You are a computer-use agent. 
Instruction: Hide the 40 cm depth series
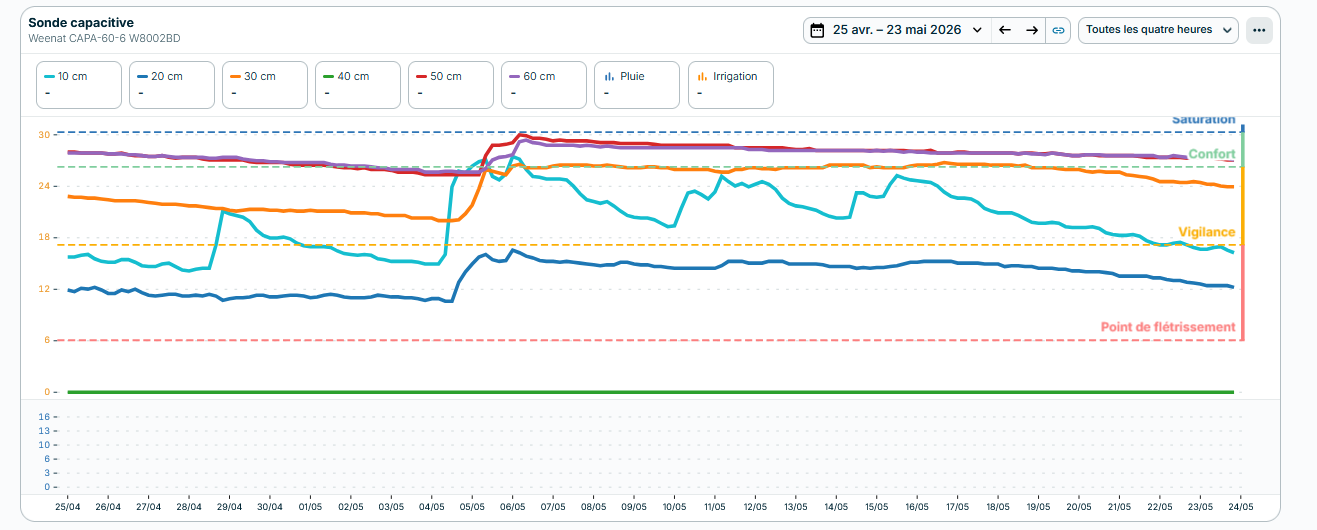(358, 85)
